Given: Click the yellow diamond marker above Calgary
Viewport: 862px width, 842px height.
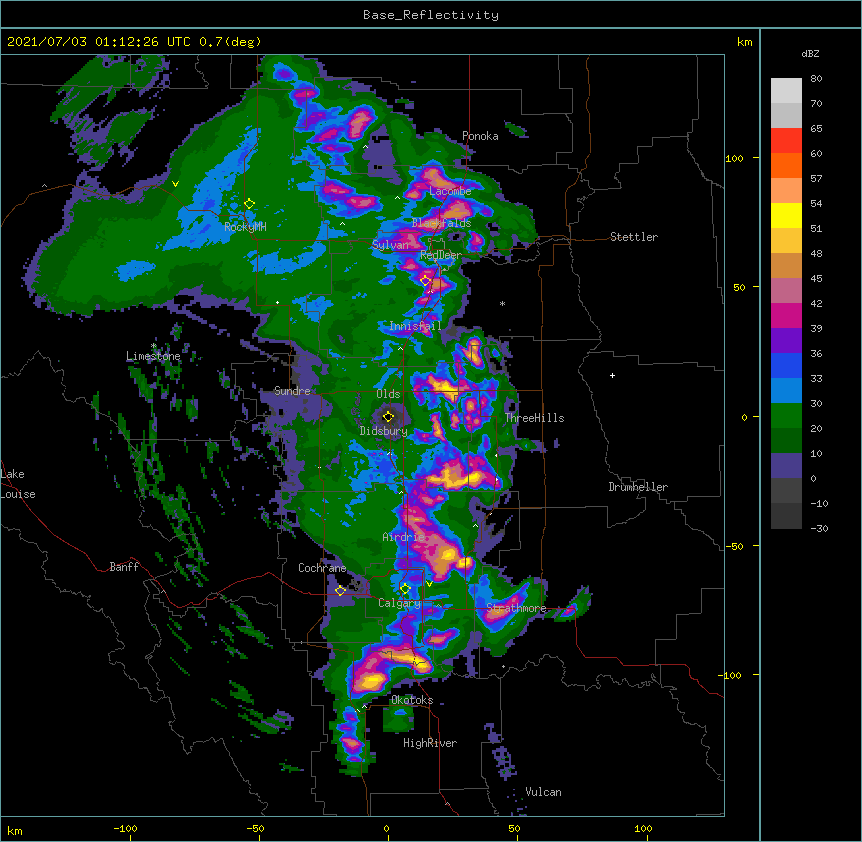Looking at the screenshot, I should pyautogui.click(x=405, y=589).
